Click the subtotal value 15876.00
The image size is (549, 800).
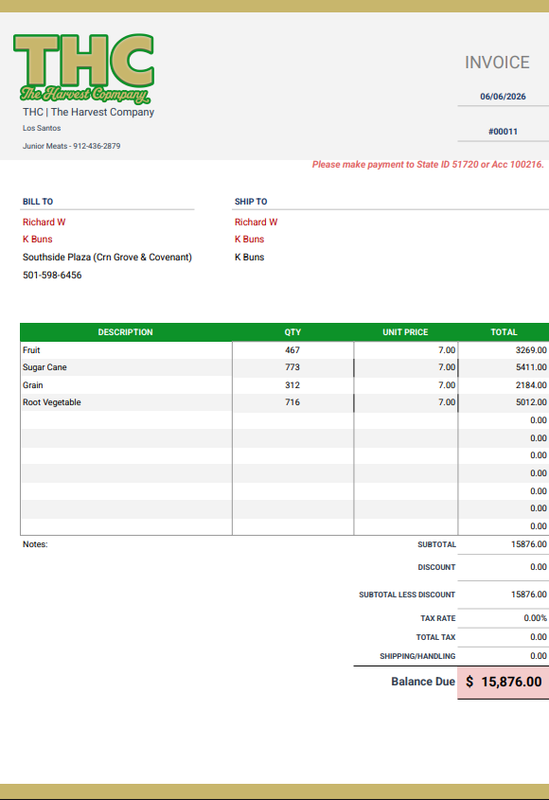click(529, 544)
